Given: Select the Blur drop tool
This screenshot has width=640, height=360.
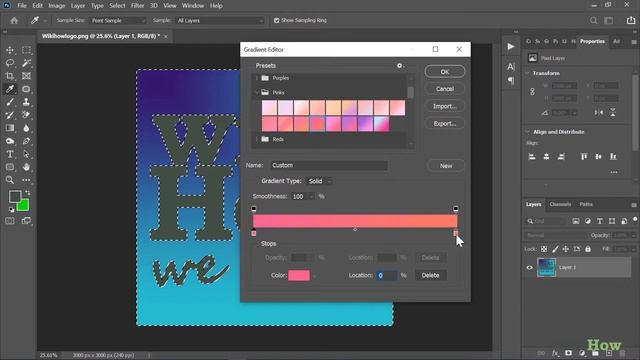Looking at the screenshot, I should 26,128.
